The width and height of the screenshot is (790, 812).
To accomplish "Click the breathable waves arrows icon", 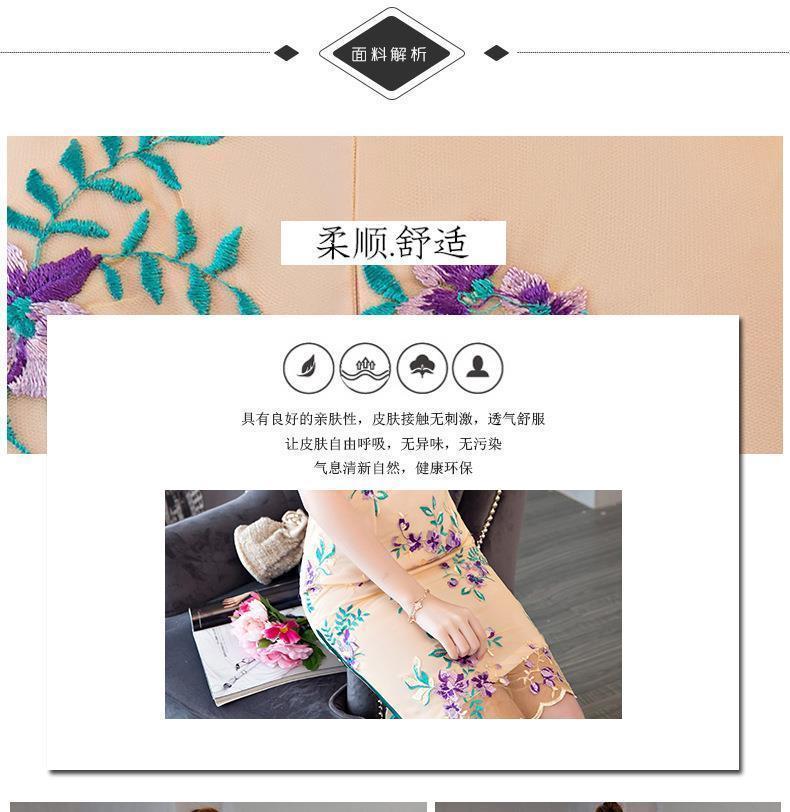I will (x=365, y=368).
